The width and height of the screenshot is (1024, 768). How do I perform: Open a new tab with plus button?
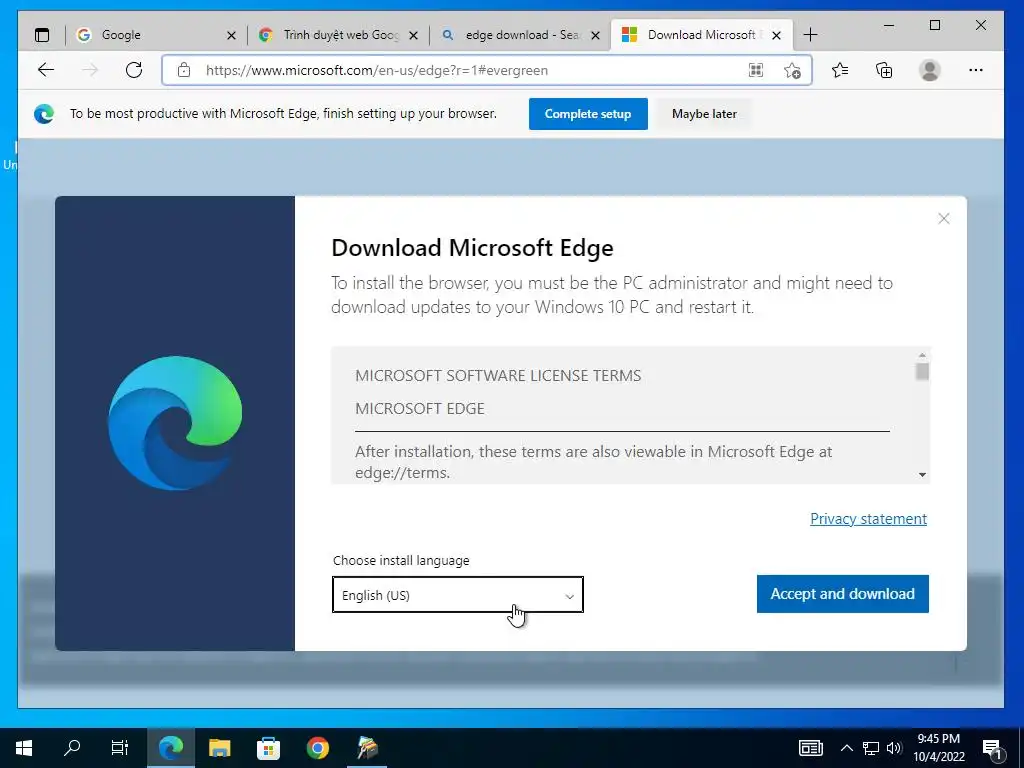[810, 35]
